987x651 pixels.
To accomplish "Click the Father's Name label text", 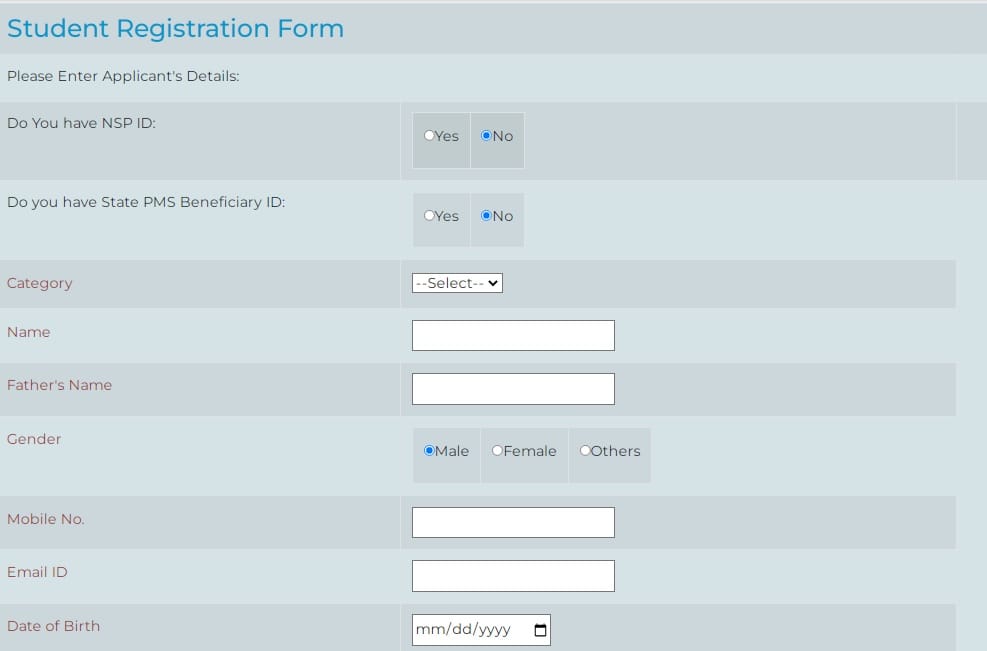I will [59, 385].
